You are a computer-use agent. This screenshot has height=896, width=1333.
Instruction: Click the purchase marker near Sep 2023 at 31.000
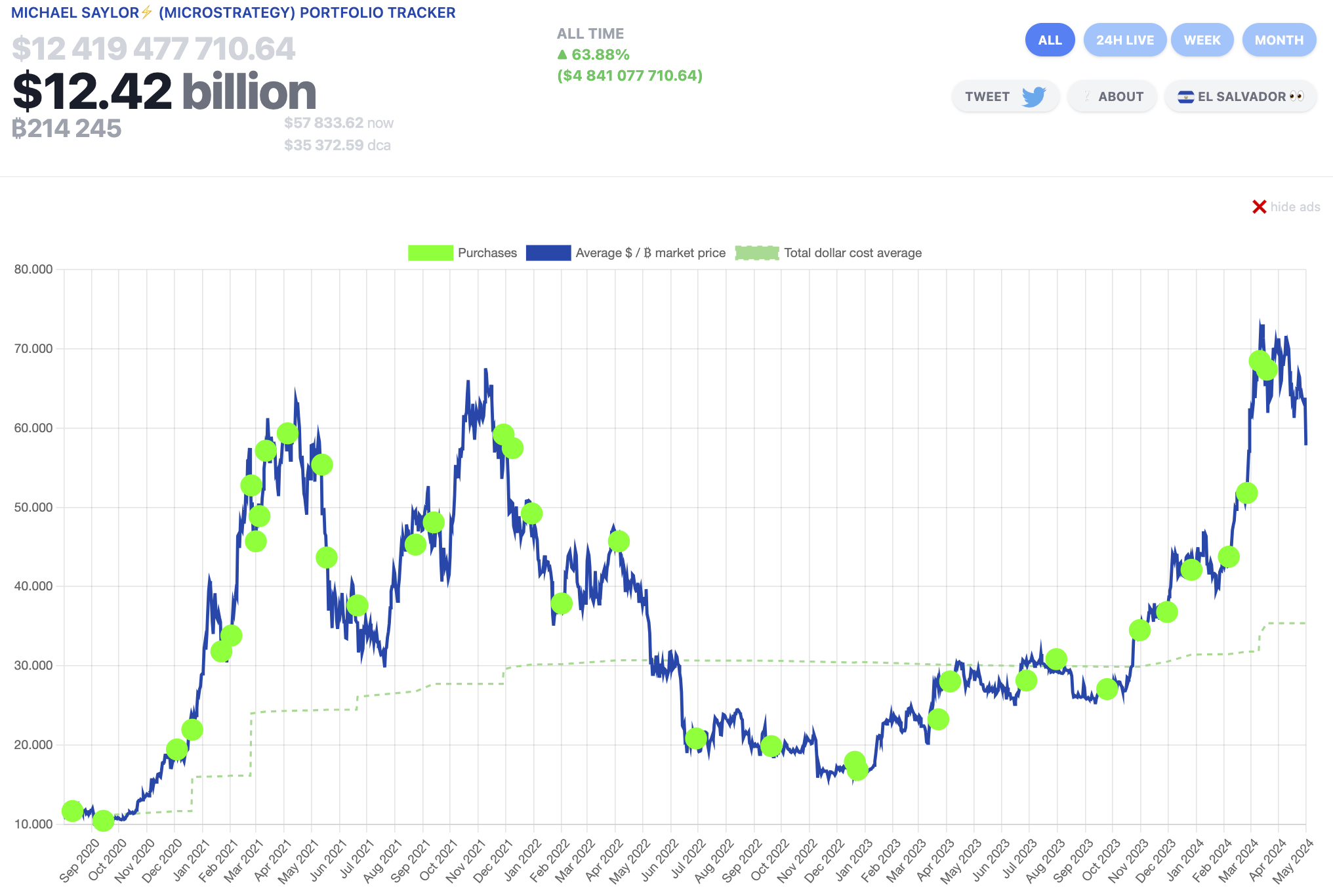(x=1056, y=659)
